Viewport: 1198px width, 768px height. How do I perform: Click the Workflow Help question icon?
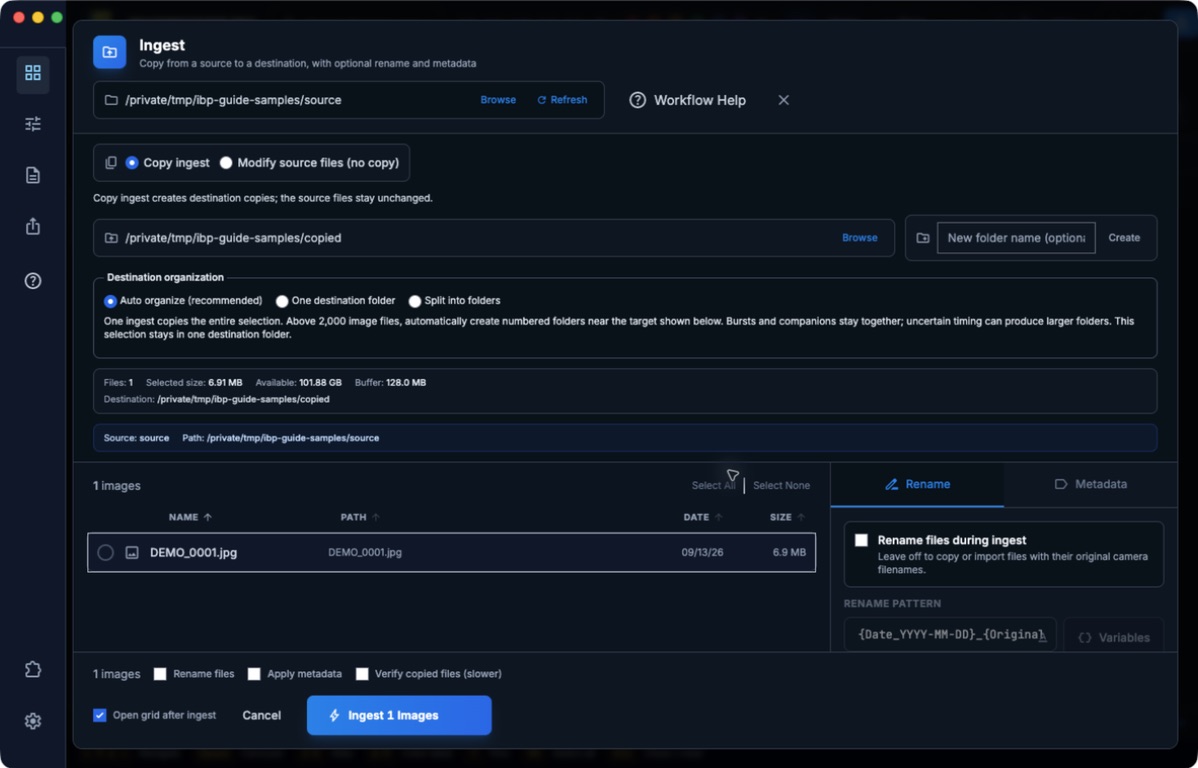tap(637, 100)
